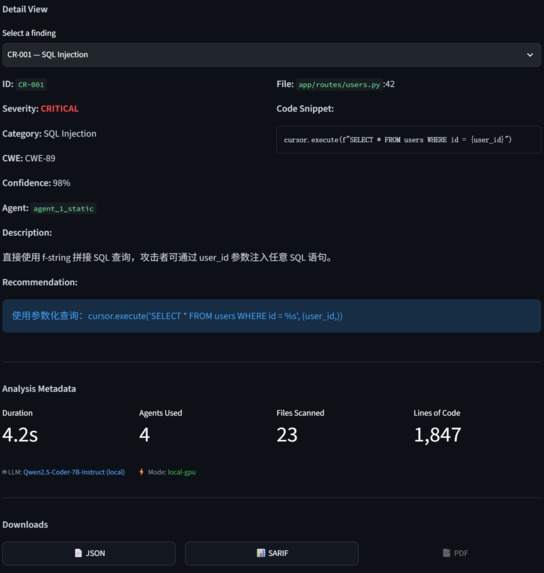Click the Duration 4.2s metric
This screenshot has height=573, width=544.
tap(20, 435)
